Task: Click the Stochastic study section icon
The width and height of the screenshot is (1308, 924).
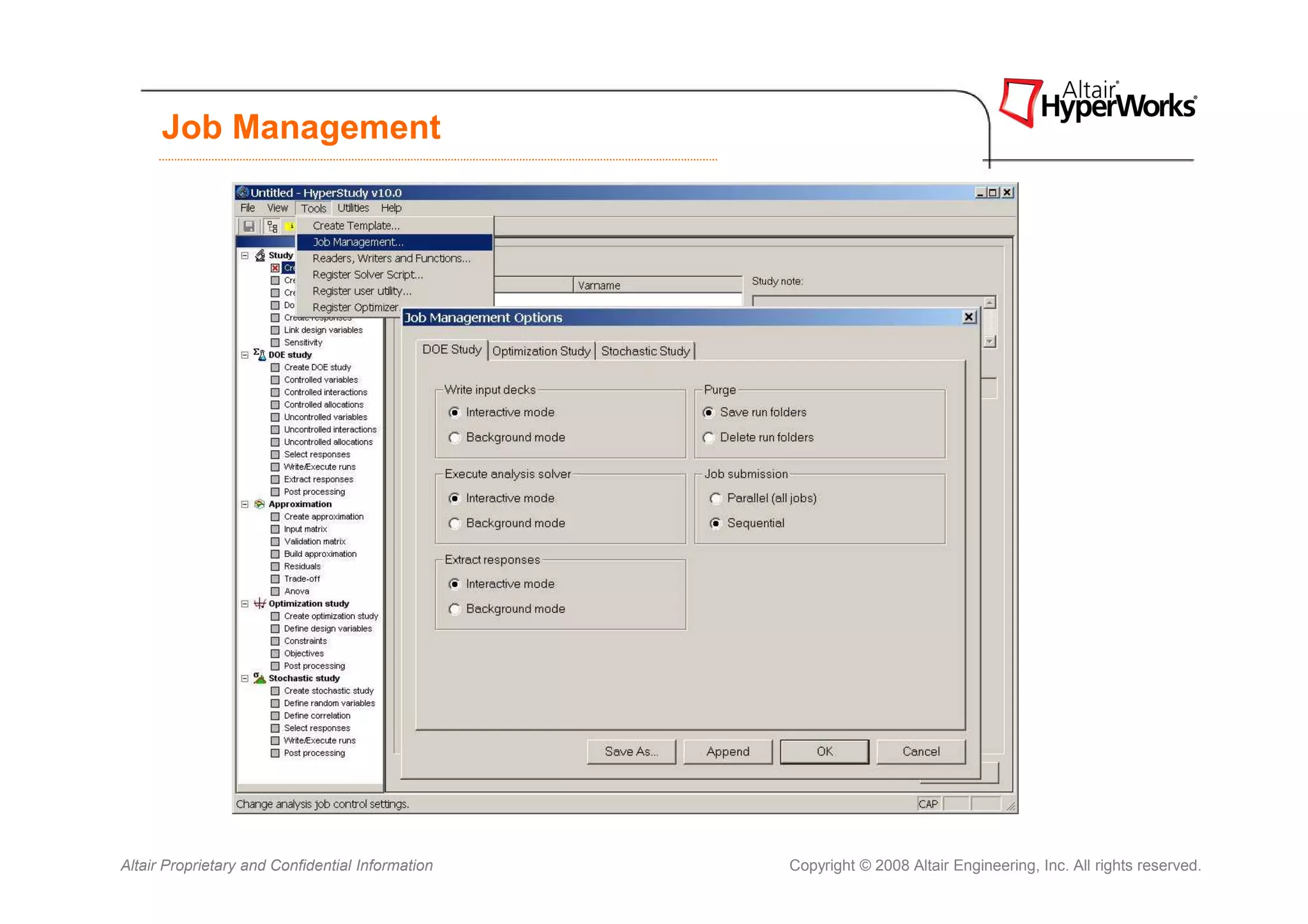Action: 260,678
